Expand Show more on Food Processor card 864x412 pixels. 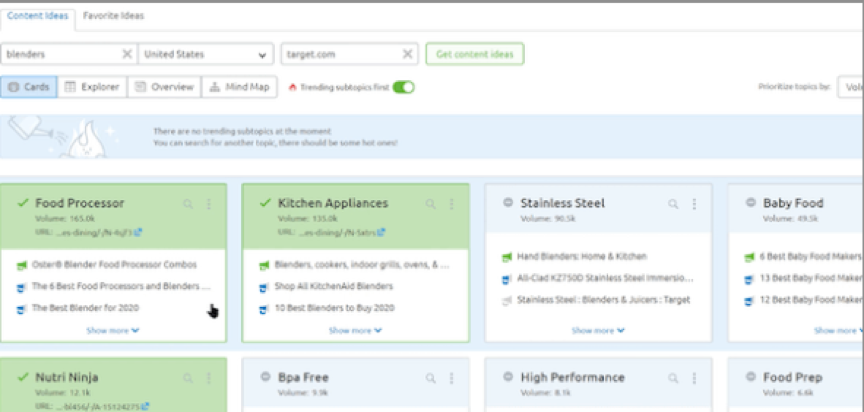point(113,330)
